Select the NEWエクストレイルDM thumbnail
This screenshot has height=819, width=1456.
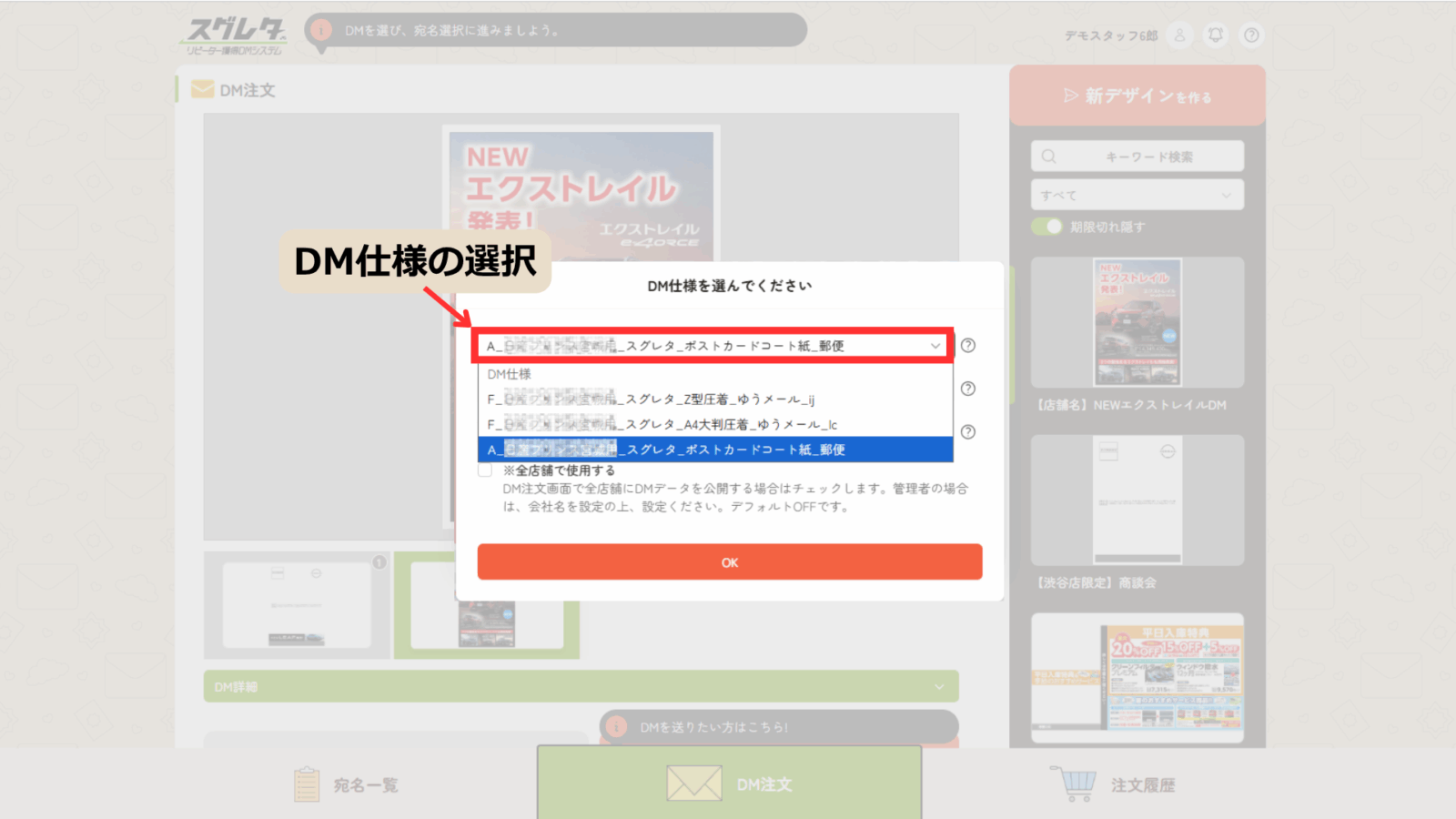coord(1137,322)
